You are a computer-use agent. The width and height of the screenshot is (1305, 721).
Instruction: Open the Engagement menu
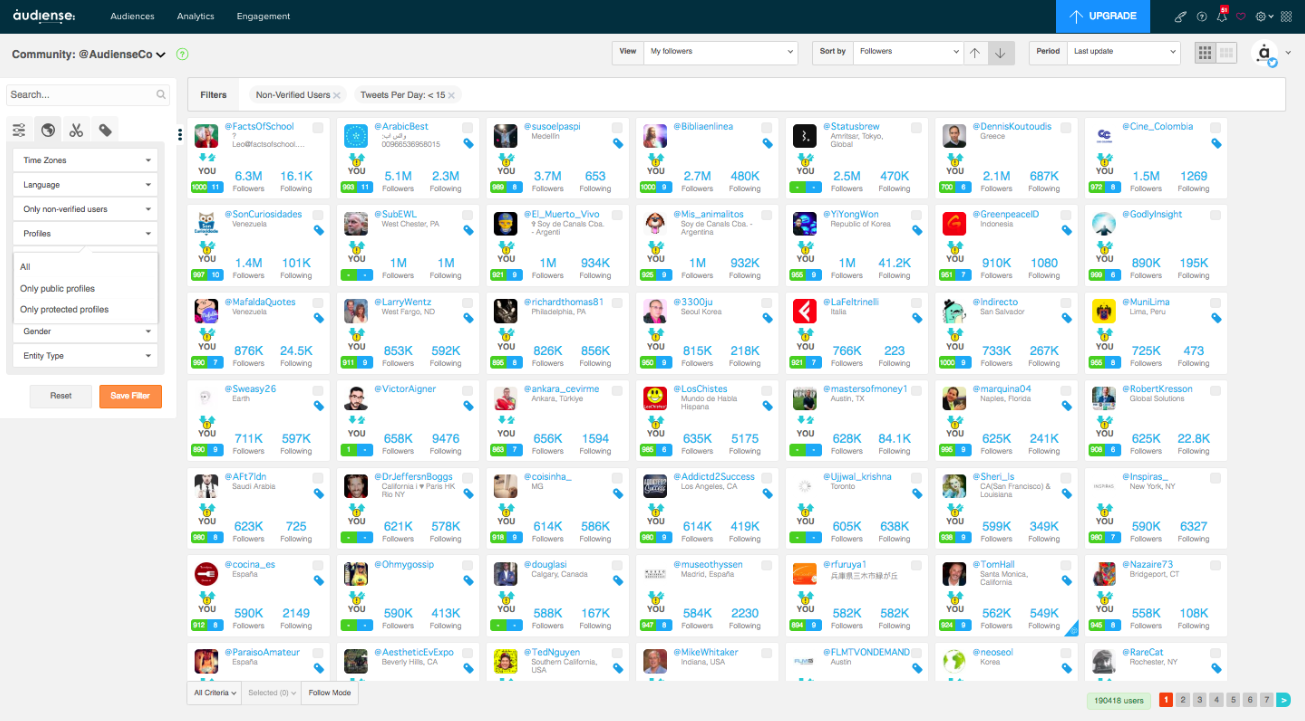(263, 17)
